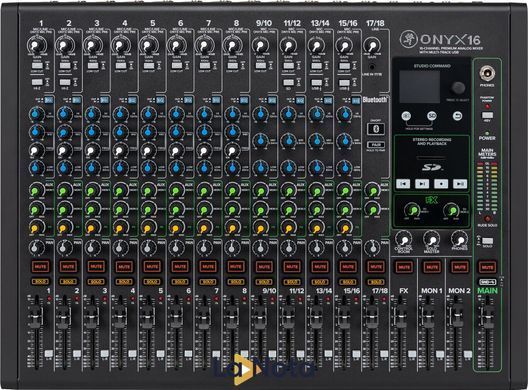Click the channel 1 fader
This screenshot has width=528, height=390.
36,318
